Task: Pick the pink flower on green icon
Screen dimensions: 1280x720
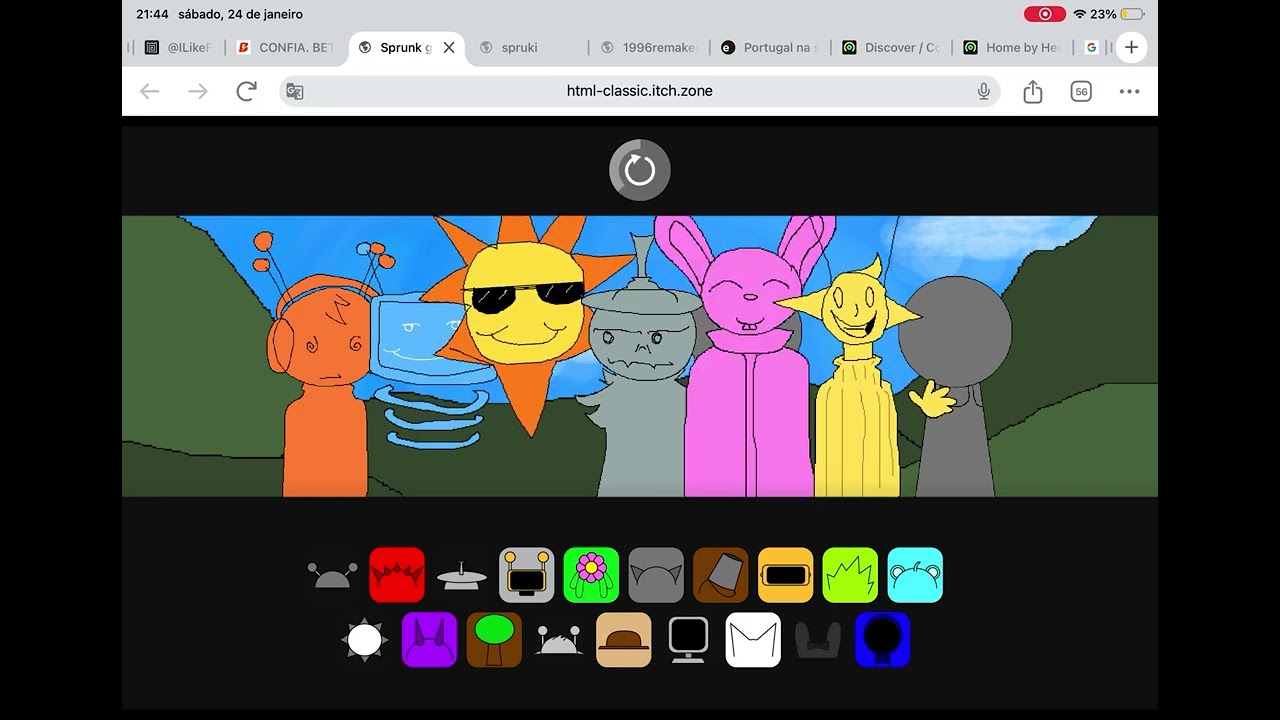Action: point(591,575)
